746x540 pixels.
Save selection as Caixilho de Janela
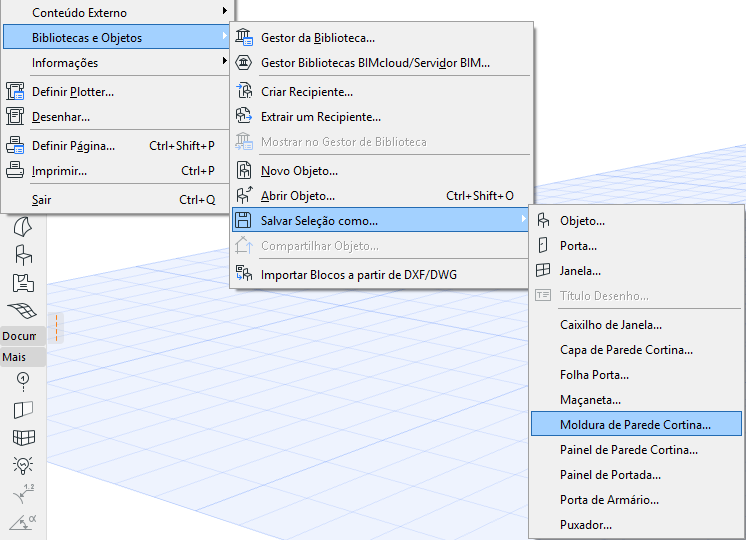637,325
